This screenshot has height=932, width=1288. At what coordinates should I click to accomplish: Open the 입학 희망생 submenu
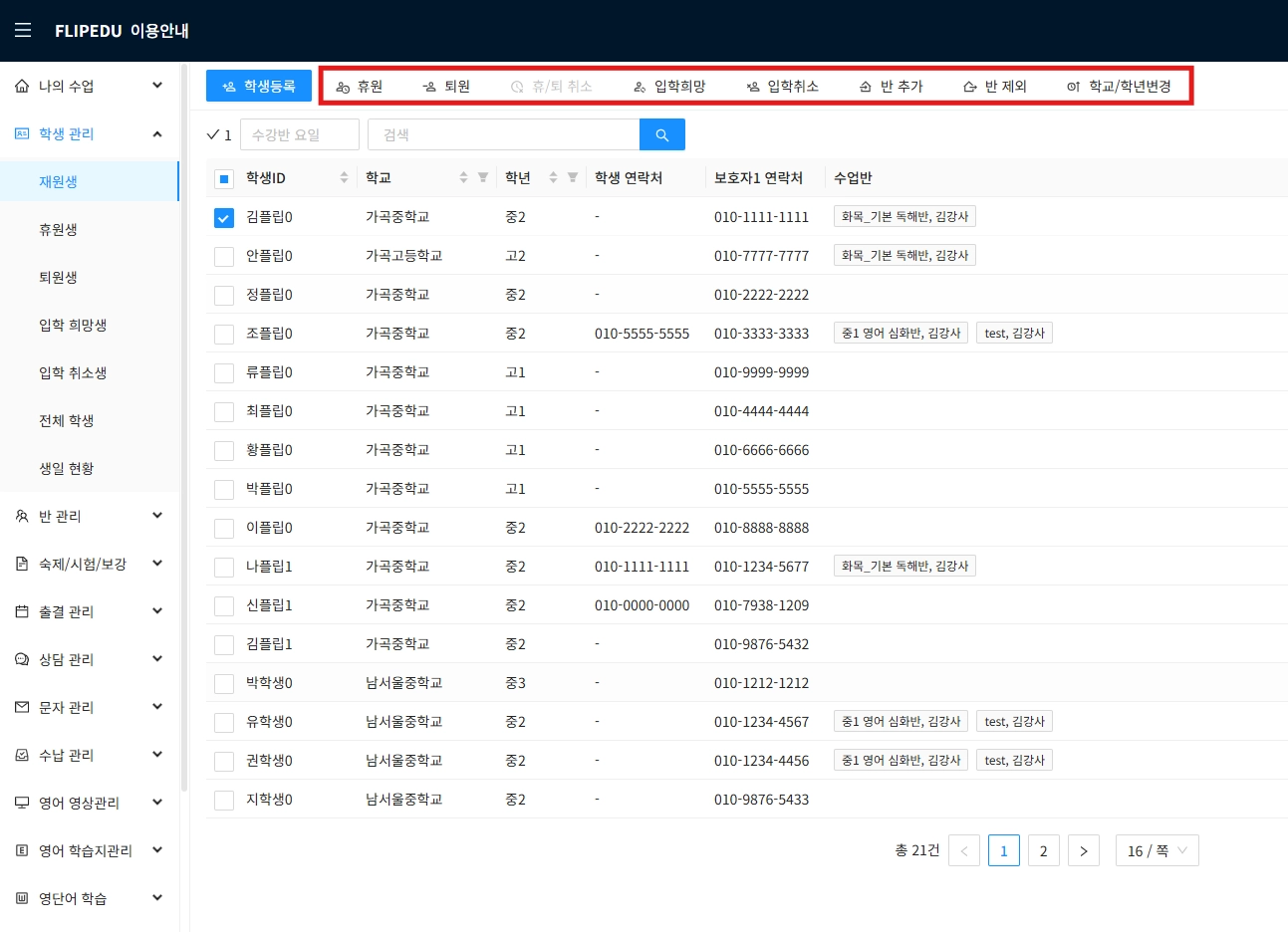(x=90, y=326)
